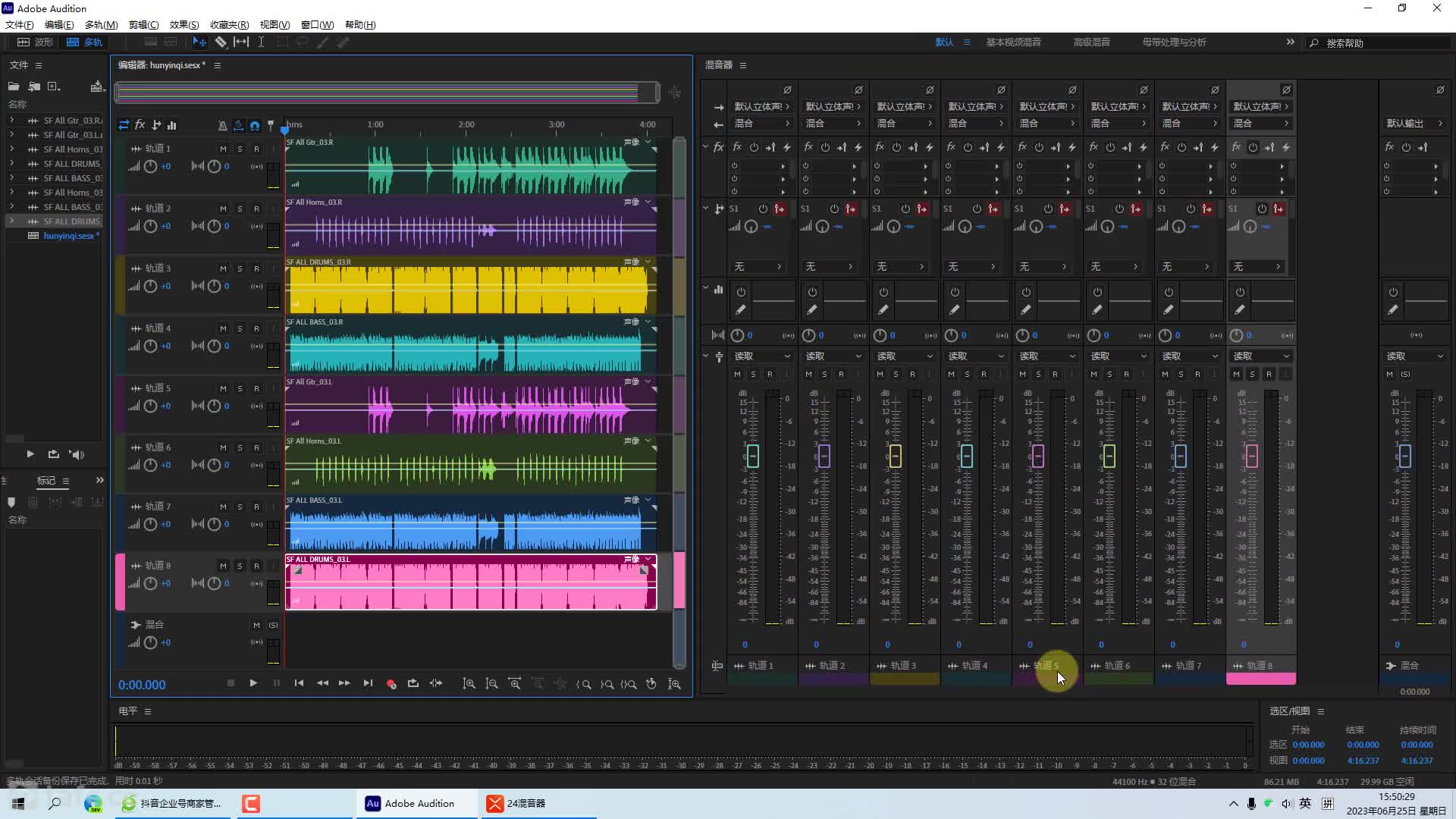Open 多轨(M) menu
The height and width of the screenshot is (819, 1456).
click(x=101, y=24)
